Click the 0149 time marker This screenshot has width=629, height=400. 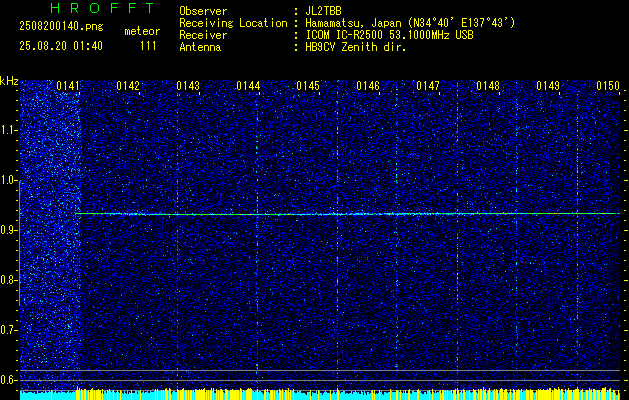click(x=548, y=86)
